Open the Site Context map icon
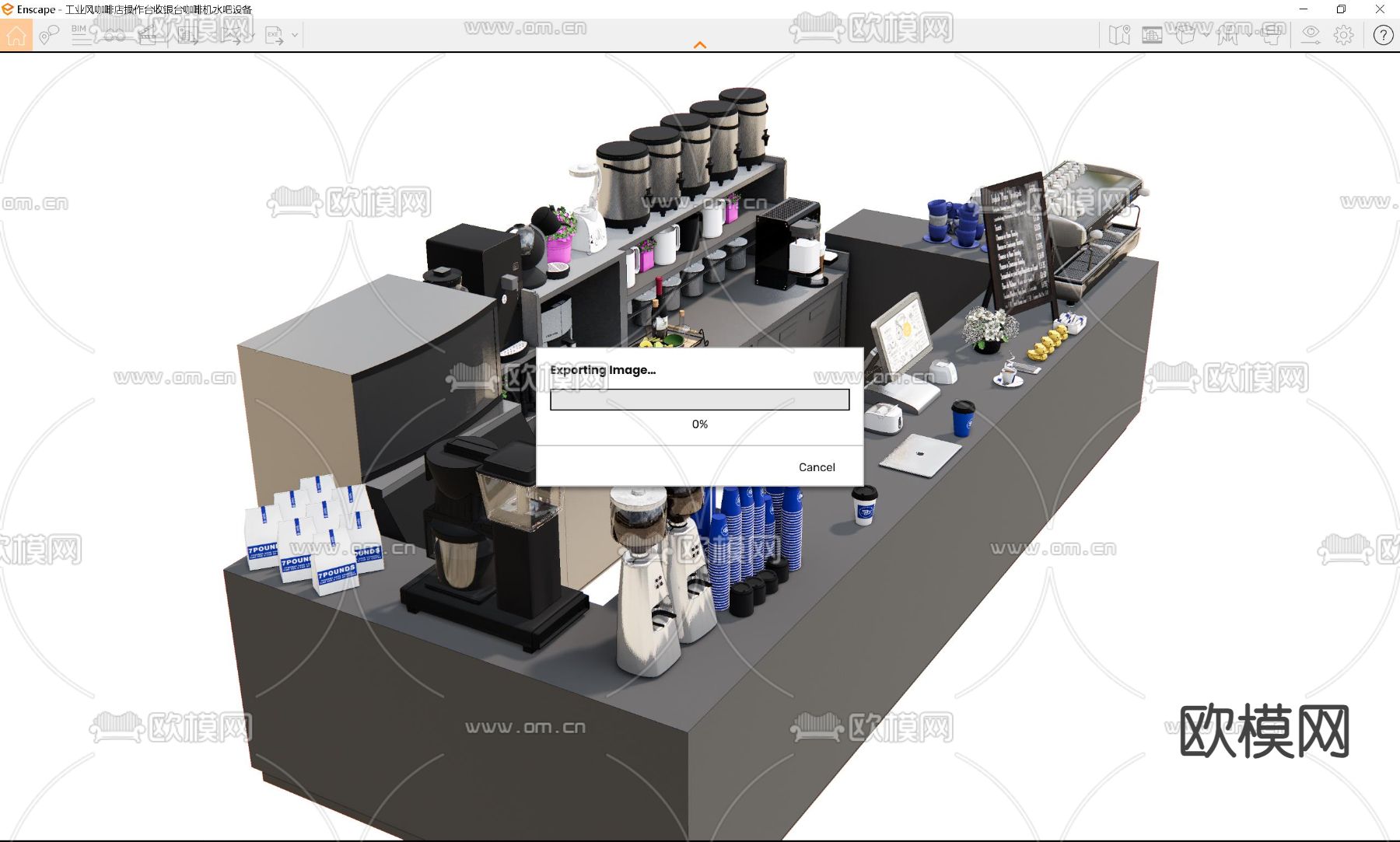 point(1119,35)
